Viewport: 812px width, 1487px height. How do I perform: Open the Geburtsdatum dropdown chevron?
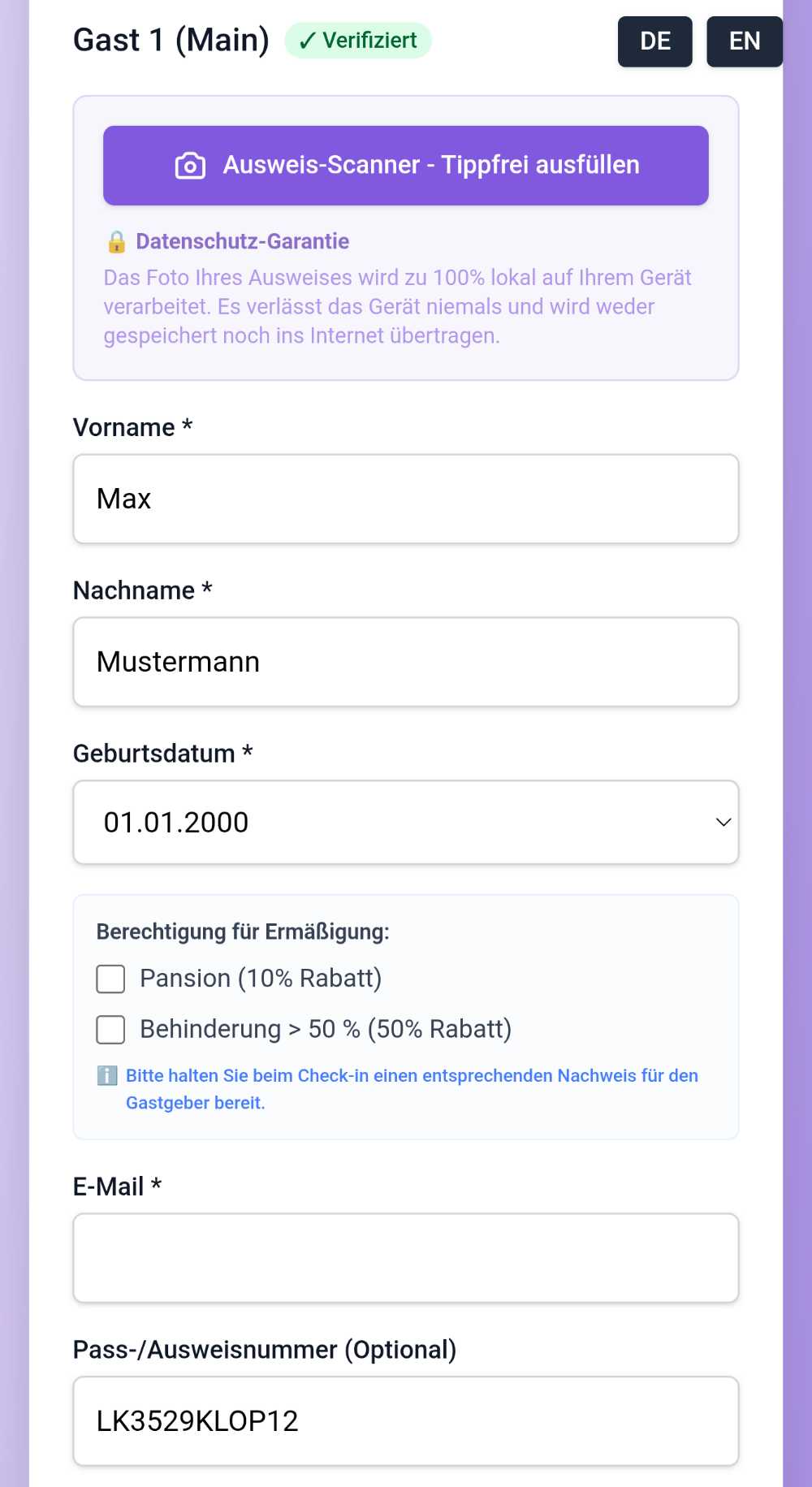[723, 822]
